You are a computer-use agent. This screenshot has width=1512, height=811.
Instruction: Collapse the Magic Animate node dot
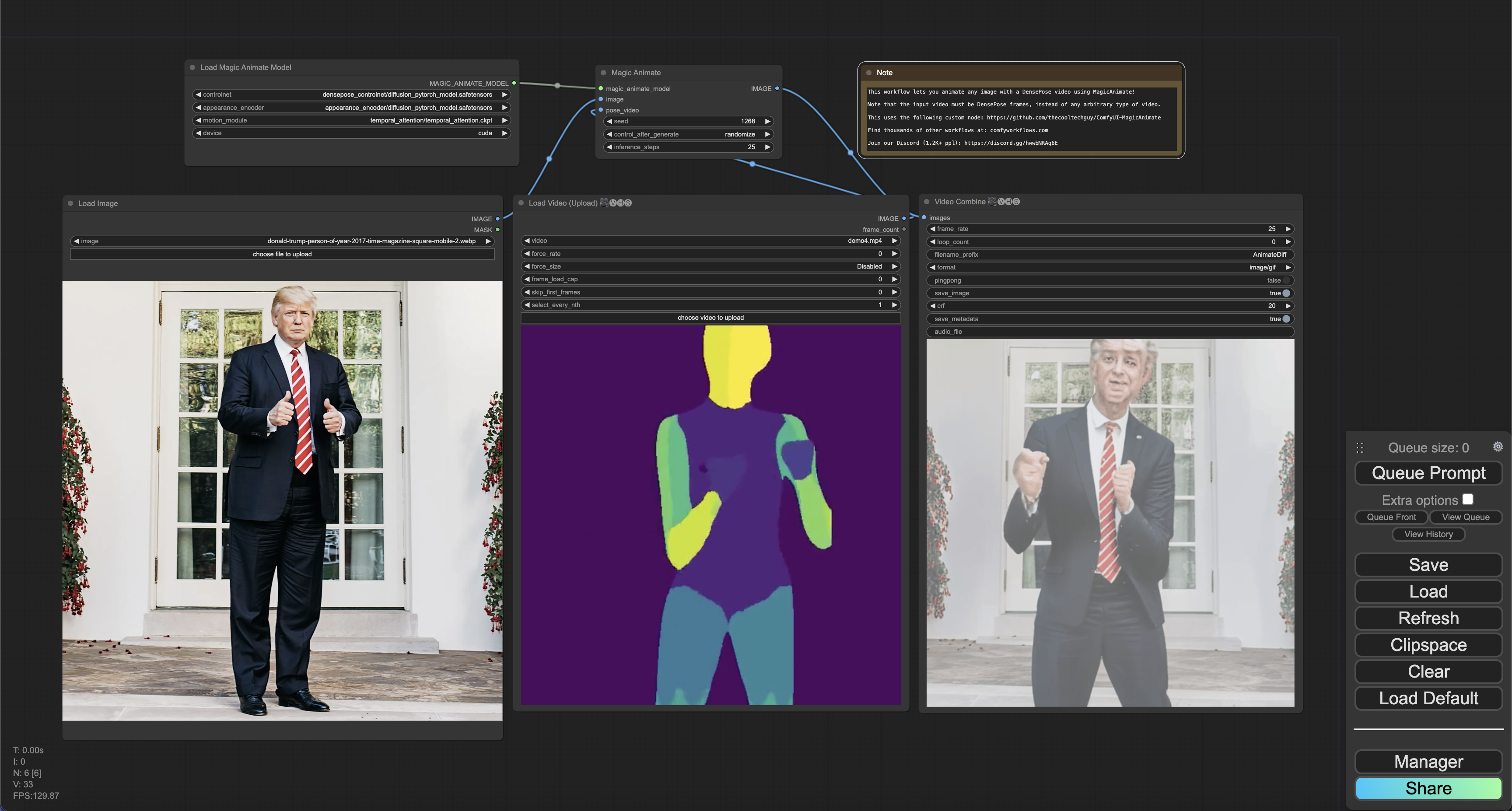coord(603,73)
